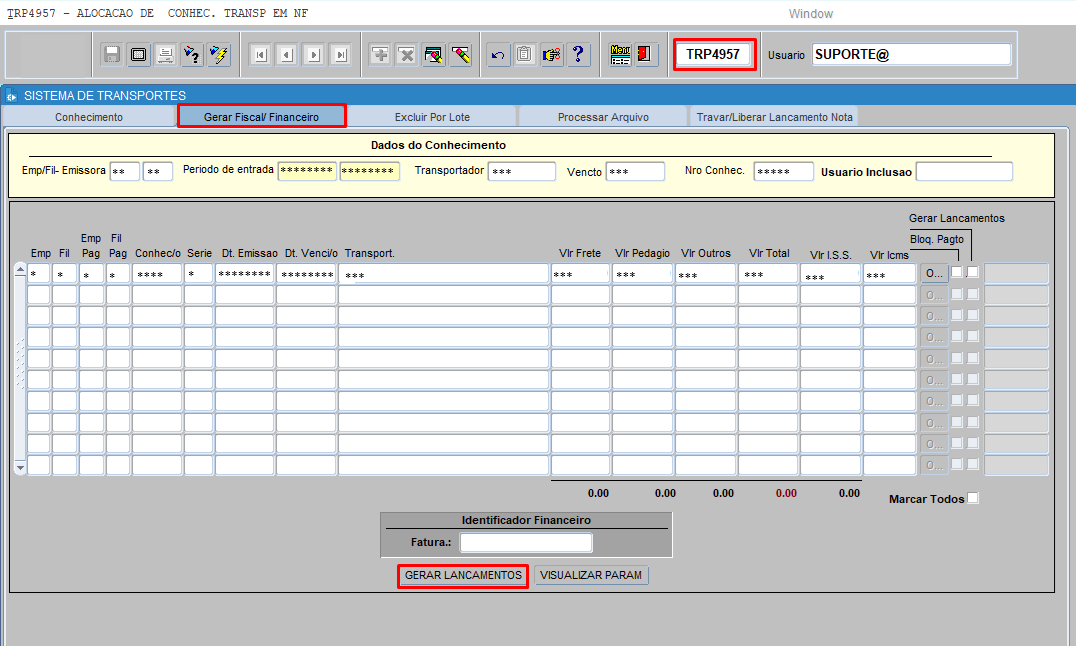
Task: Go to first record navigation arrow
Action: 260,55
